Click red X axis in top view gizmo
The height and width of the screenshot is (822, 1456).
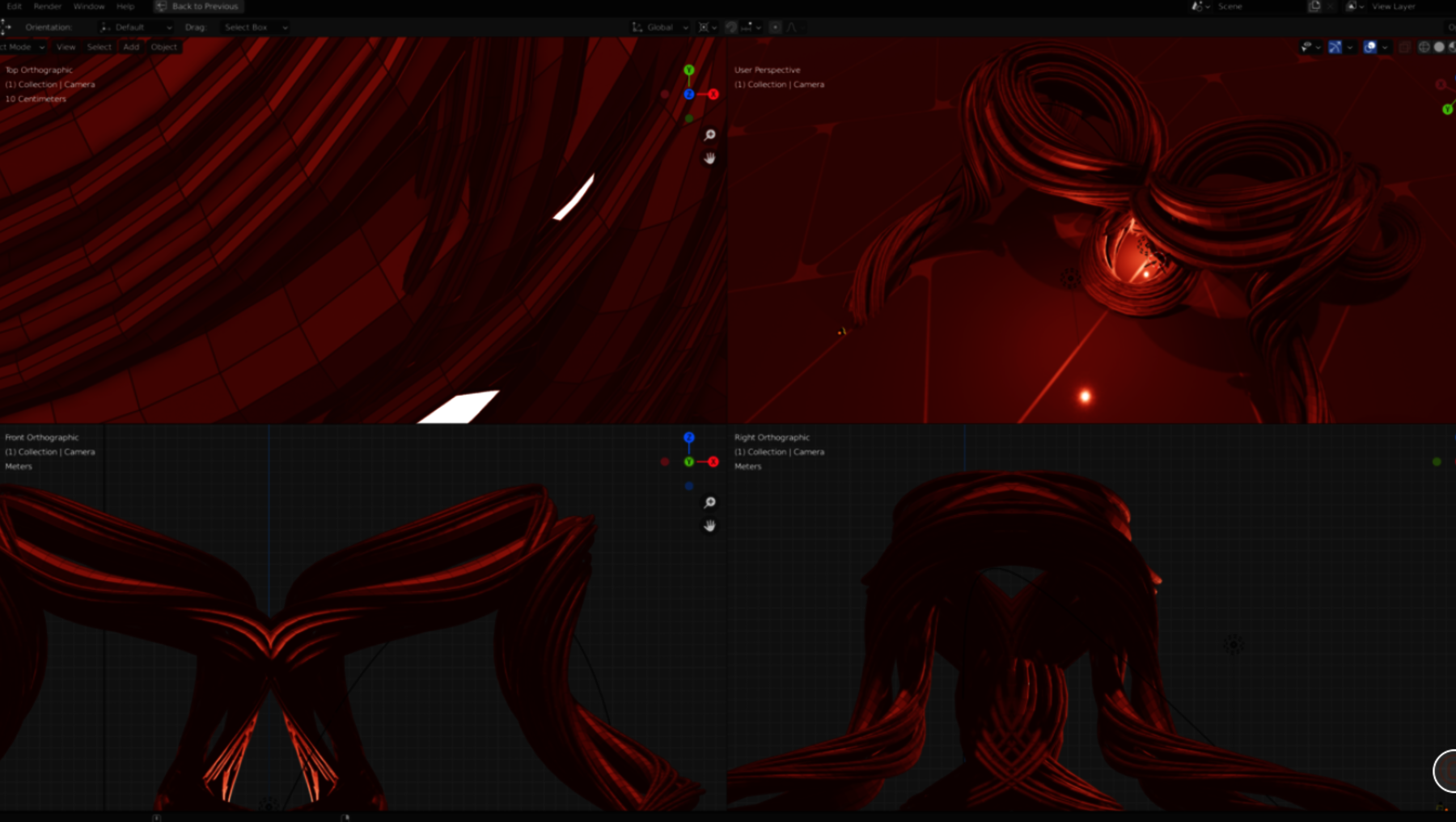tap(713, 95)
